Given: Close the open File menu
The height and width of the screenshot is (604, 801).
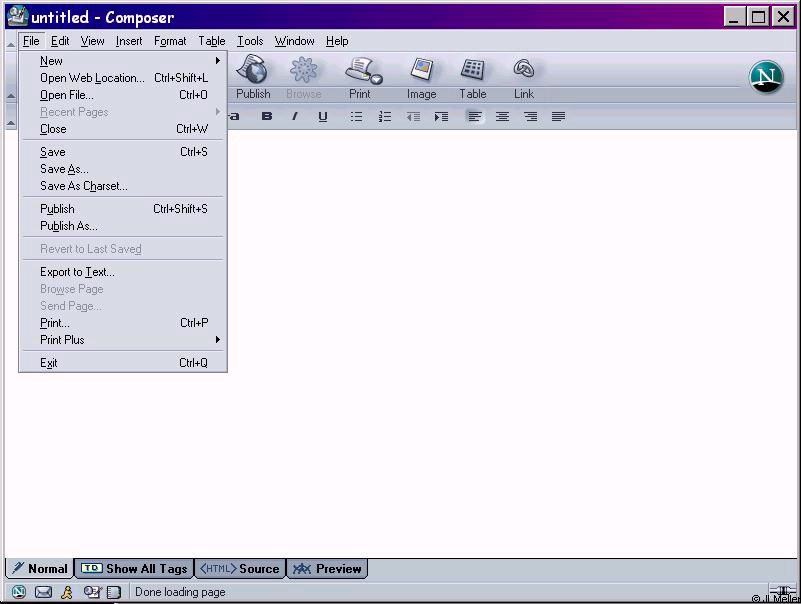Looking at the screenshot, I should (31, 41).
